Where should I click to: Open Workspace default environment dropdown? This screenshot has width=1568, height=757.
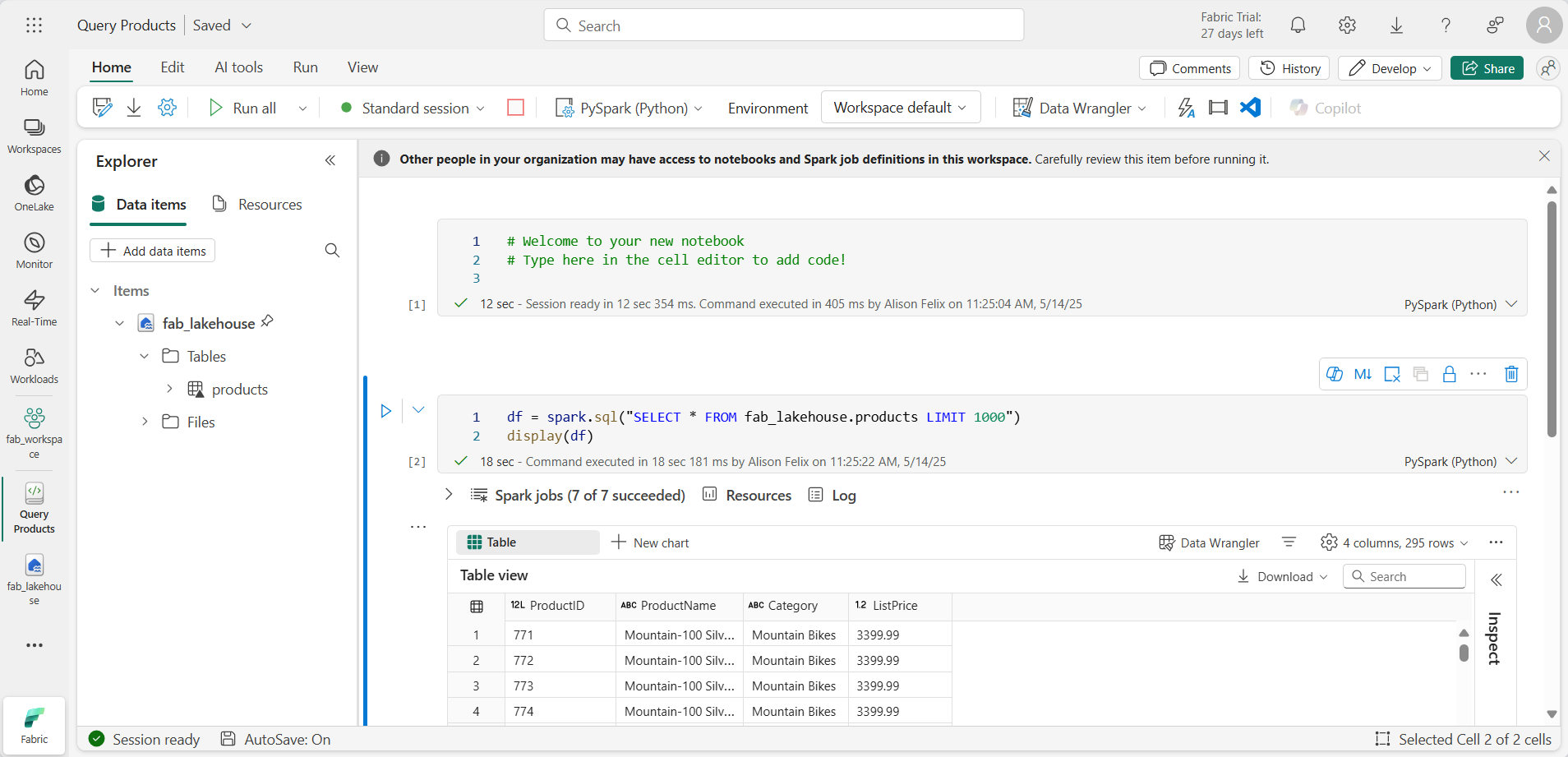(901, 108)
